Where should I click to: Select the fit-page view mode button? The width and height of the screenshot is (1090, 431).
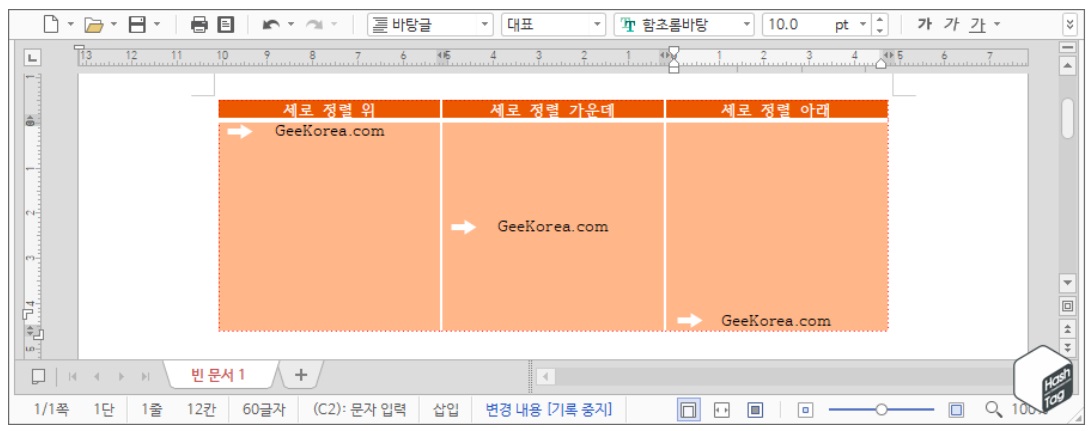click(x=688, y=410)
